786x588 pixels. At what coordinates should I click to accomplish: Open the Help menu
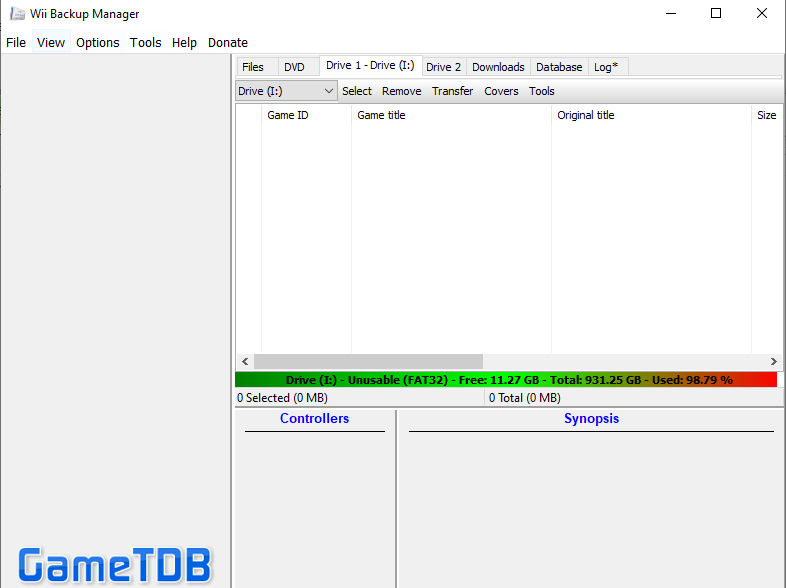(184, 43)
